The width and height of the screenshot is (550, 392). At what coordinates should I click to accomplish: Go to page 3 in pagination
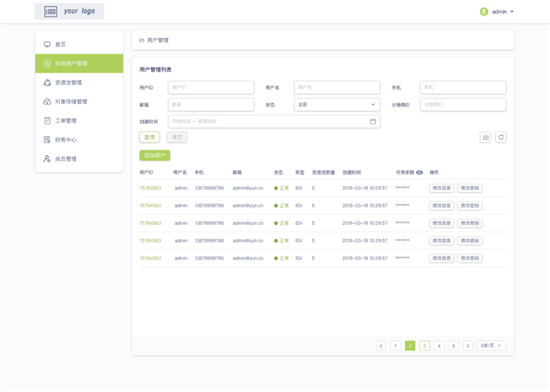tap(424, 346)
